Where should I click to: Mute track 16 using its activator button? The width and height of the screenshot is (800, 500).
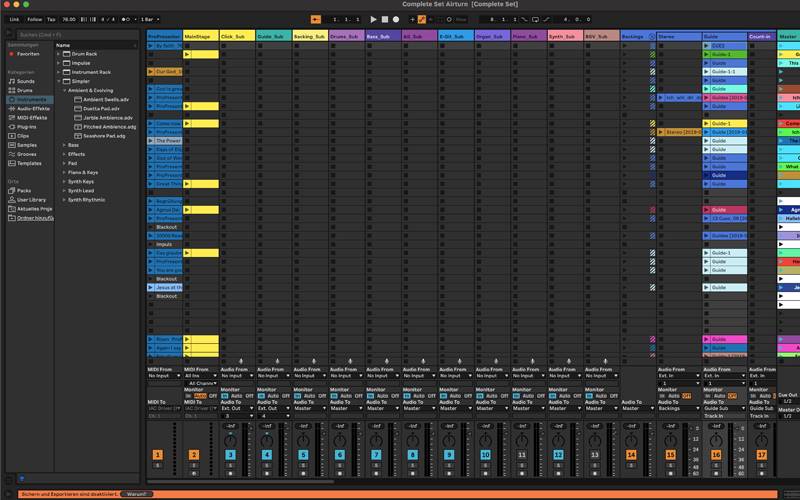coord(716,455)
